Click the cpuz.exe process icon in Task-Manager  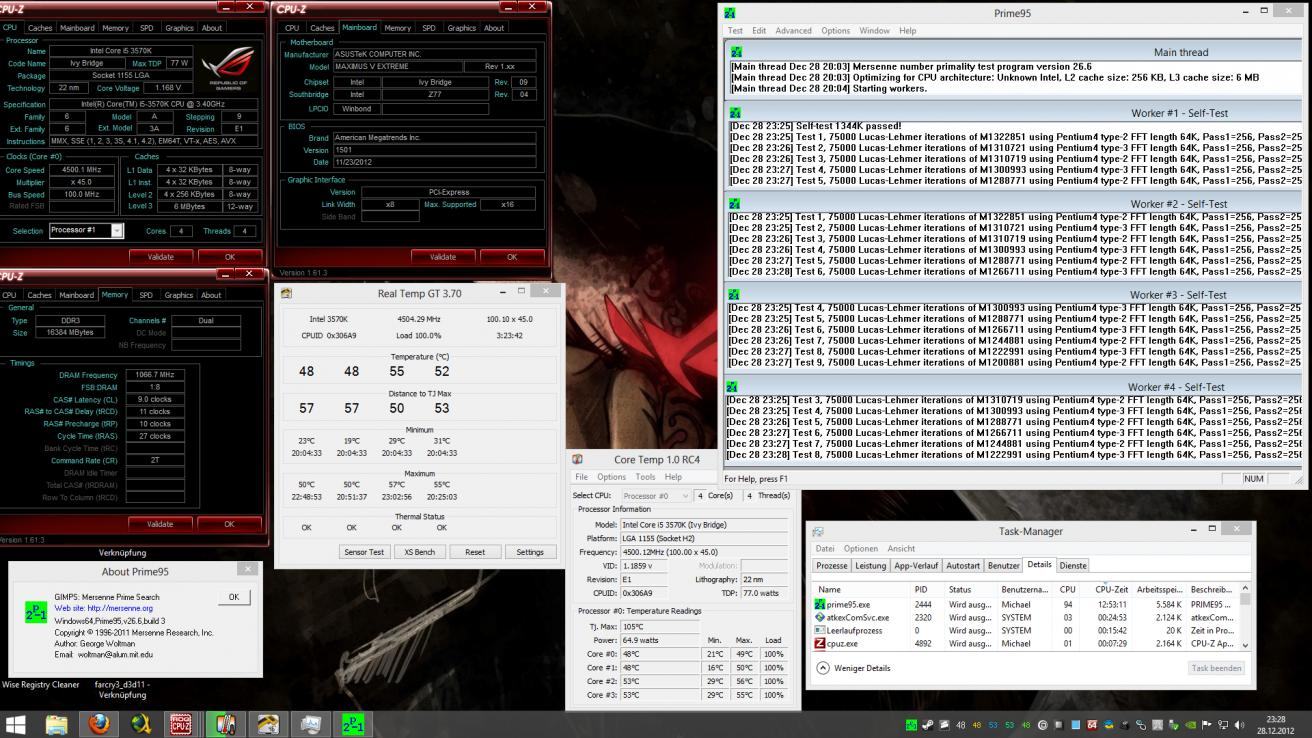pos(820,643)
